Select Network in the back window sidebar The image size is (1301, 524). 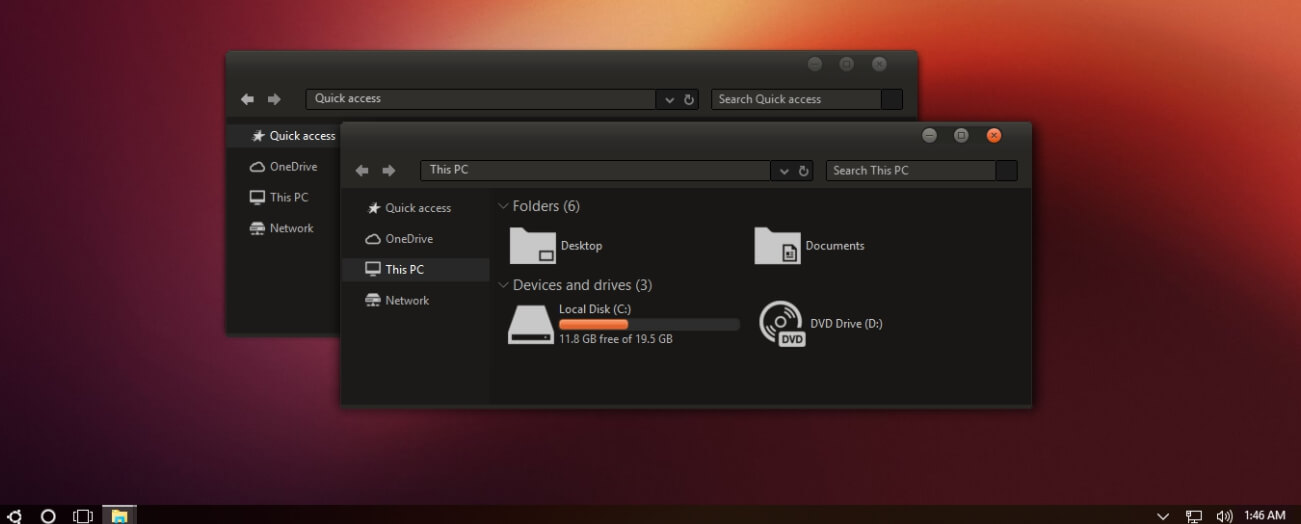283,228
